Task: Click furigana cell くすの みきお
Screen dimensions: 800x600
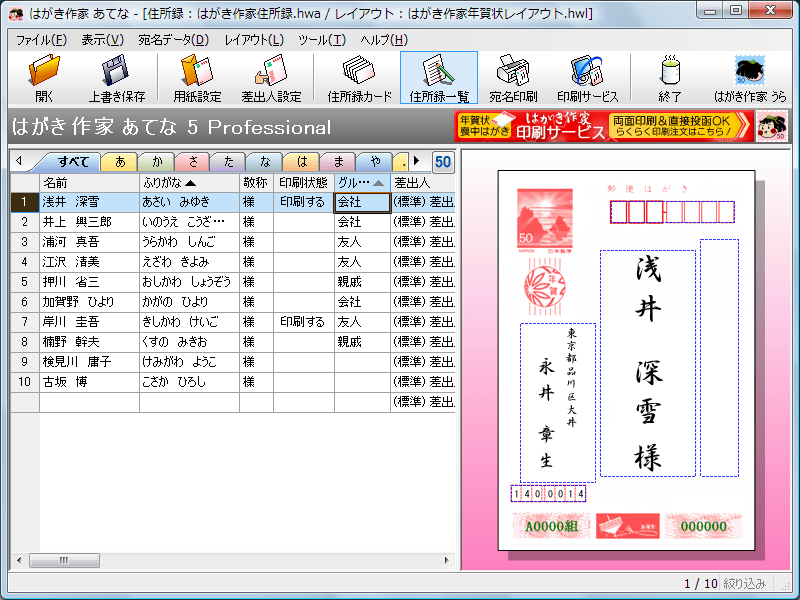Action: pyautogui.click(x=189, y=342)
